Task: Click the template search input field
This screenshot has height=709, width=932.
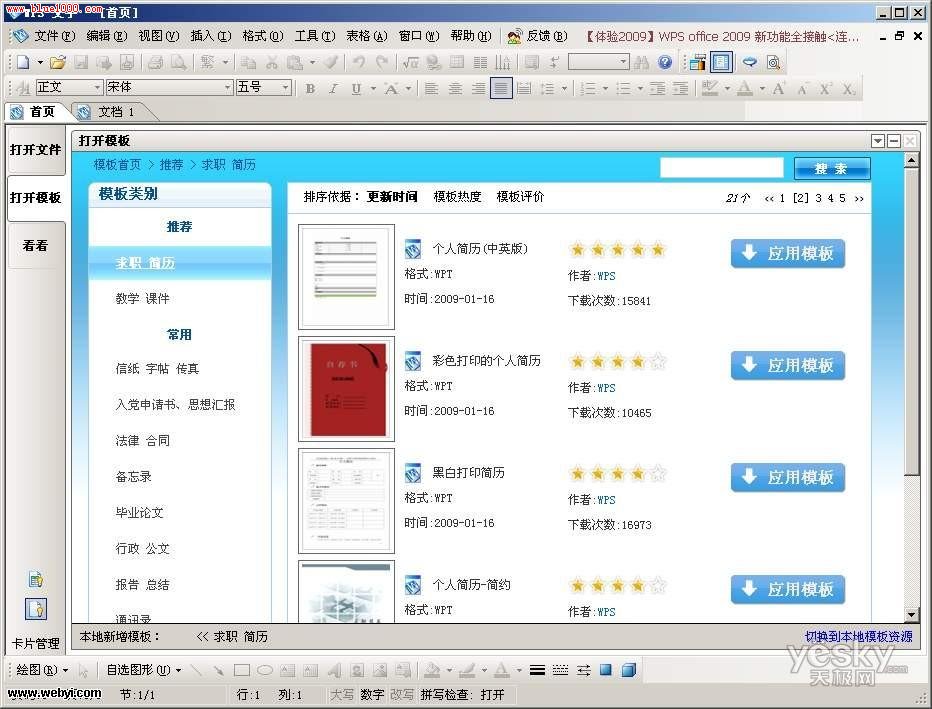Action: pyautogui.click(x=721, y=168)
